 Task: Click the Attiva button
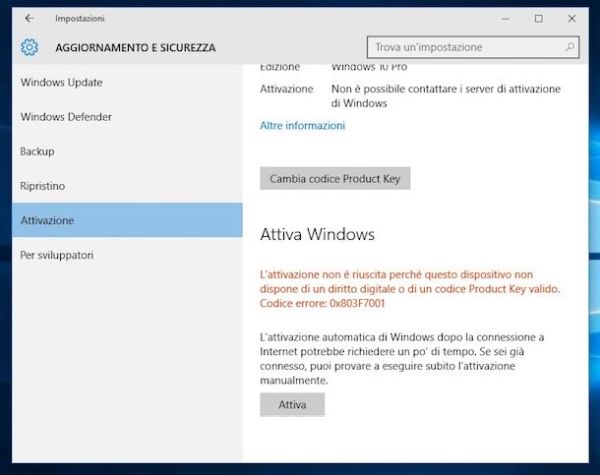(292, 405)
